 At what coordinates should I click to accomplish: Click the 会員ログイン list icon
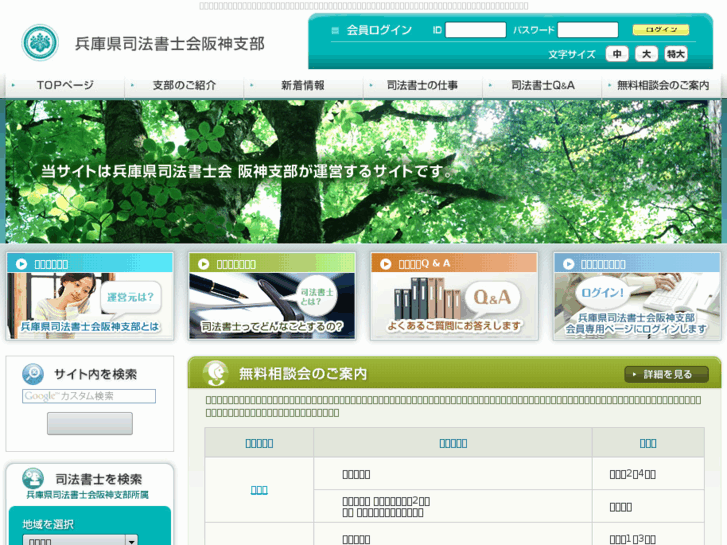click(x=335, y=31)
